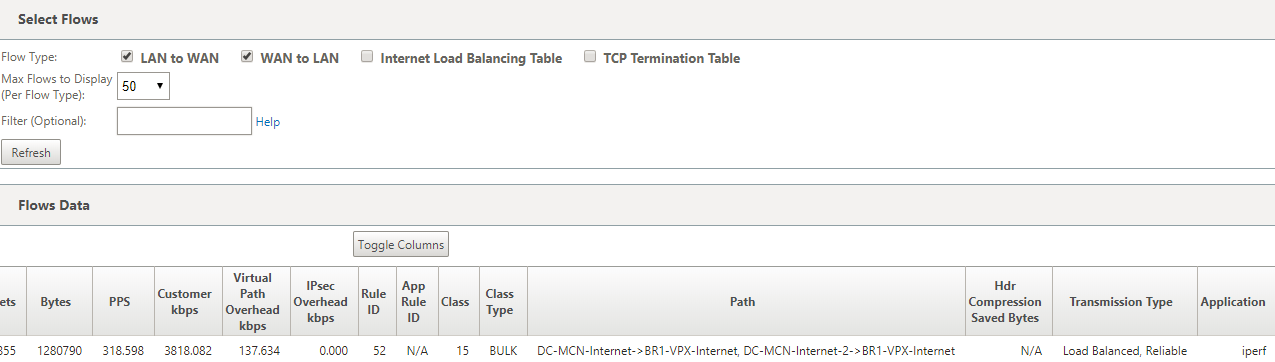Click the Refresh button

click(x=31, y=153)
